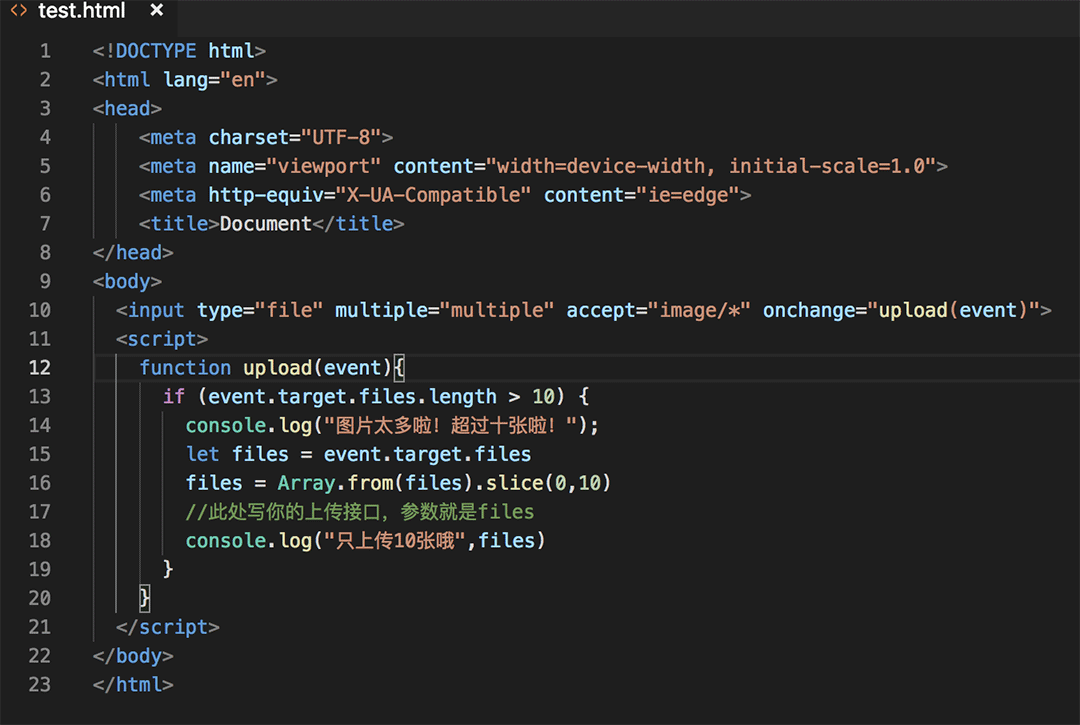1080x725 pixels.
Task: Click line number 12 in the gutter
Action: tap(39, 368)
